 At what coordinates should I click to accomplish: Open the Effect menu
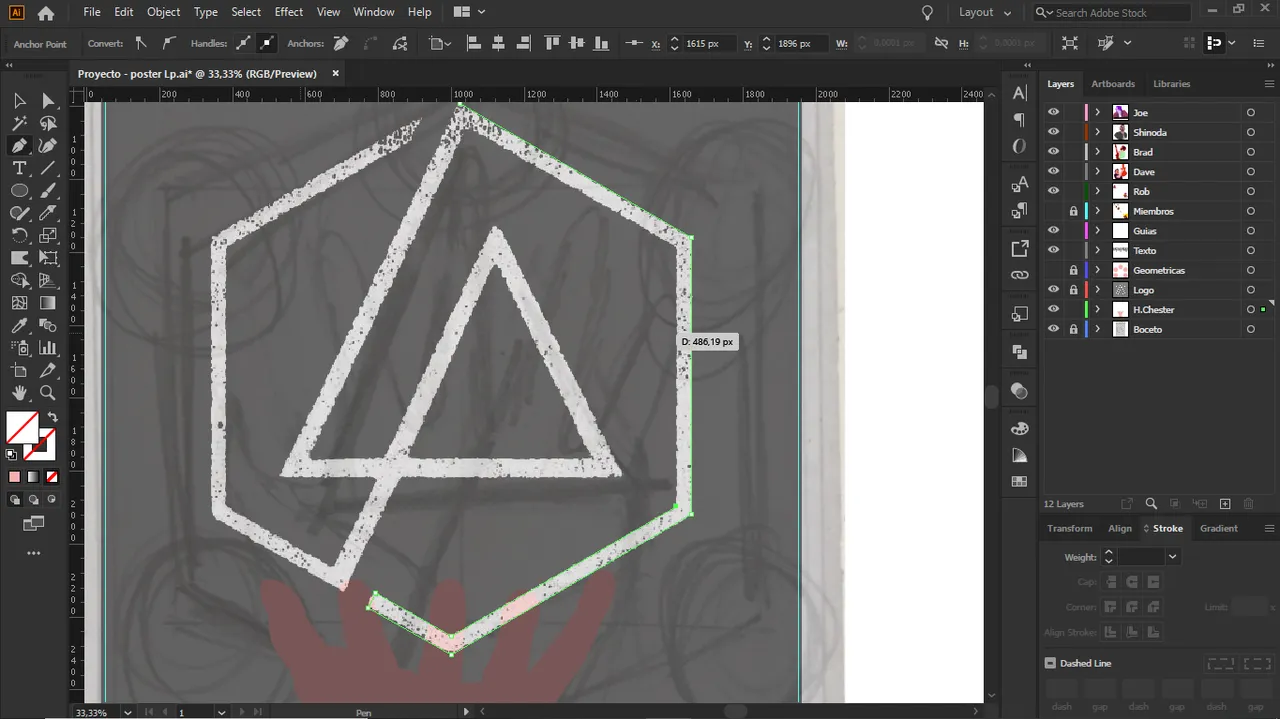[x=289, y=12]
